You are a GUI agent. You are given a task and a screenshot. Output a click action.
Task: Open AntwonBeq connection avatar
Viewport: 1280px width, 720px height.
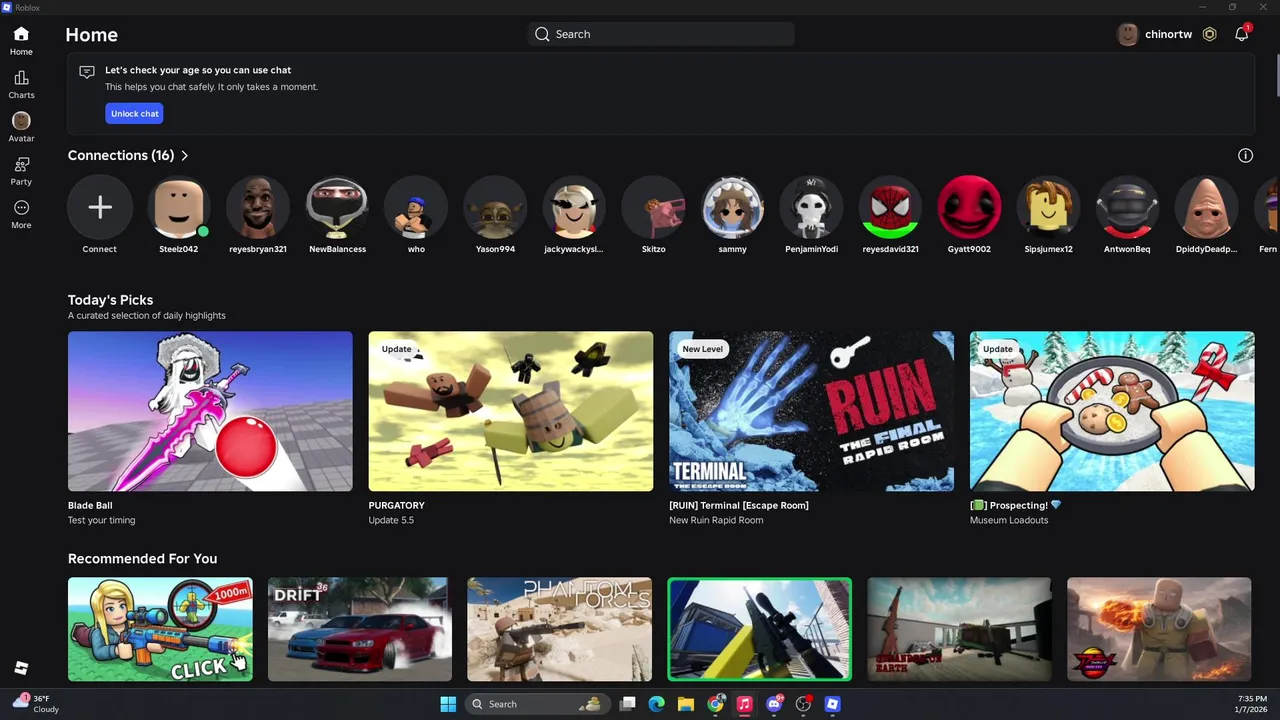[x=1127, y=207]
